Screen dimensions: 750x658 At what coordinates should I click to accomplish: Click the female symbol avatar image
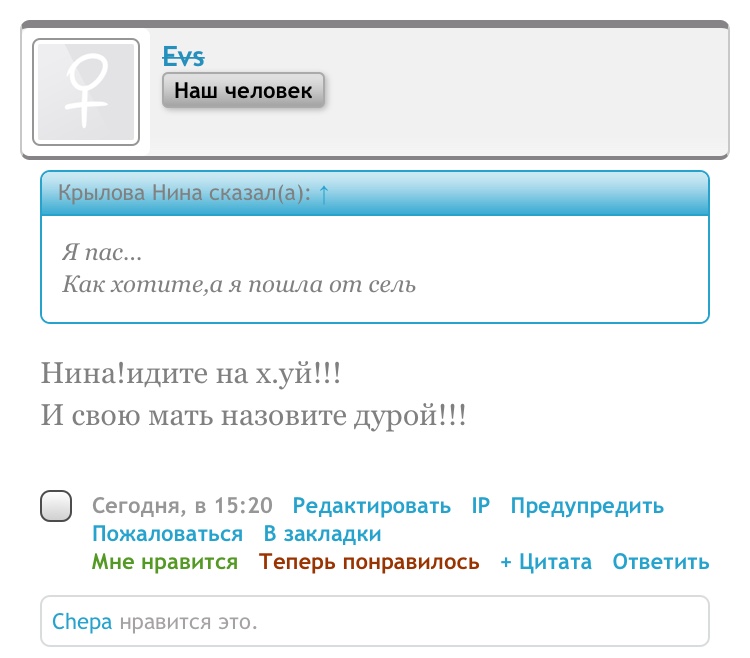coord(86,92)
